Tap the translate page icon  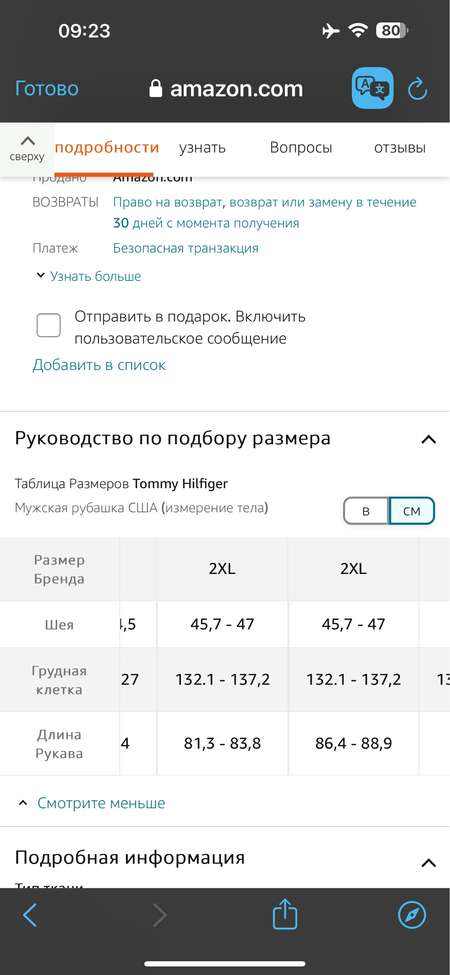point(373,89)
